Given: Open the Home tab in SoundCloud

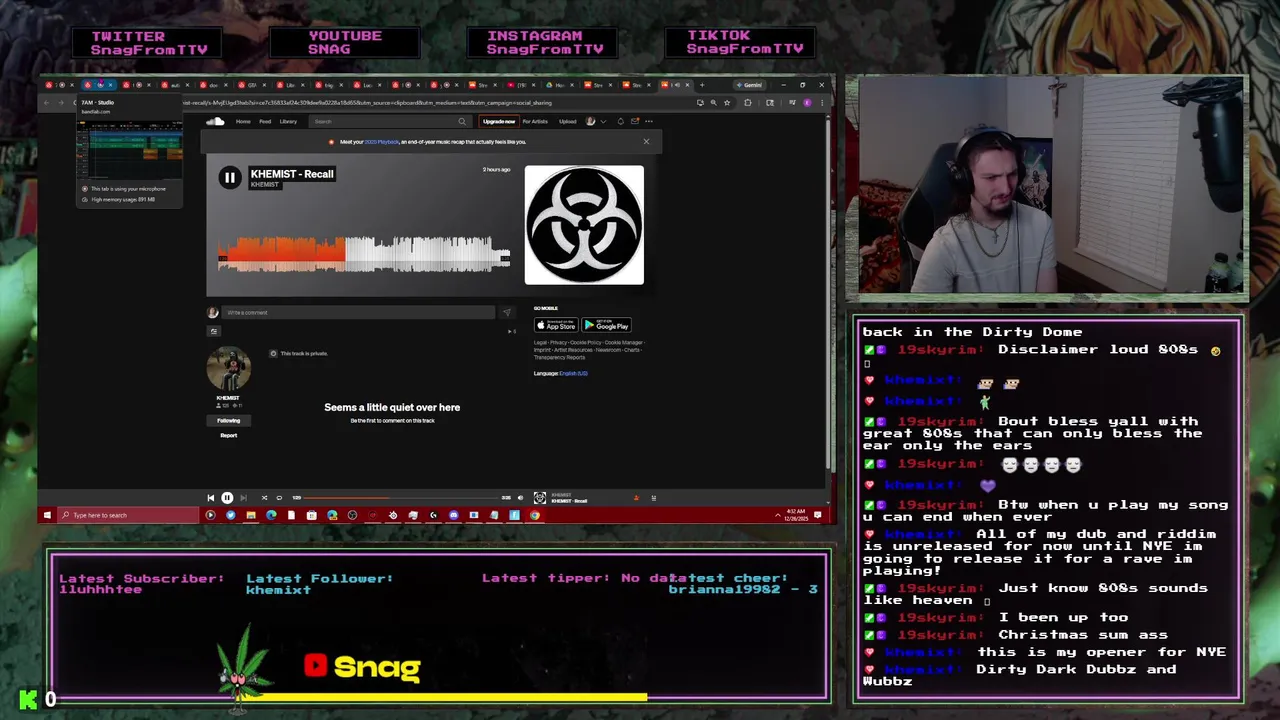Looking at the screenshot, I should tap(243, 121).
